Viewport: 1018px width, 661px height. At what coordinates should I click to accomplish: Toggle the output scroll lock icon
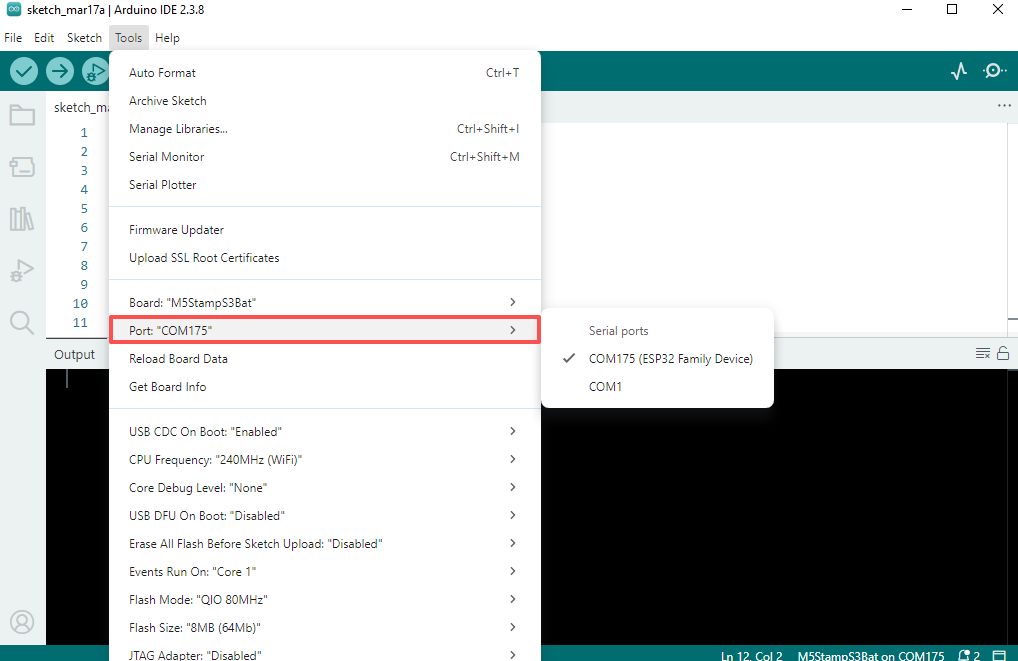tap(1003, 353)
